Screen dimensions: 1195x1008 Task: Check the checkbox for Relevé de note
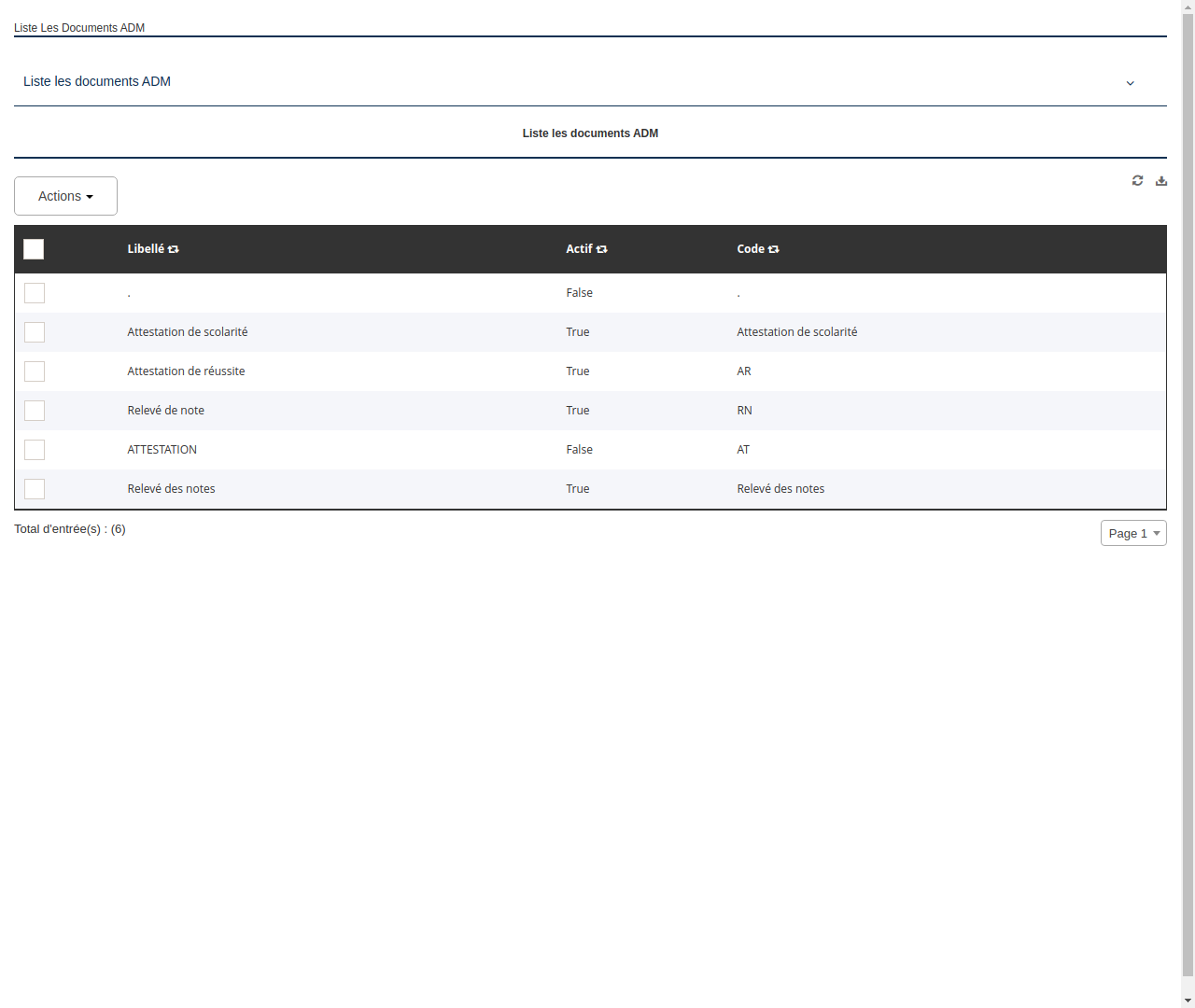tap(35, 411)
